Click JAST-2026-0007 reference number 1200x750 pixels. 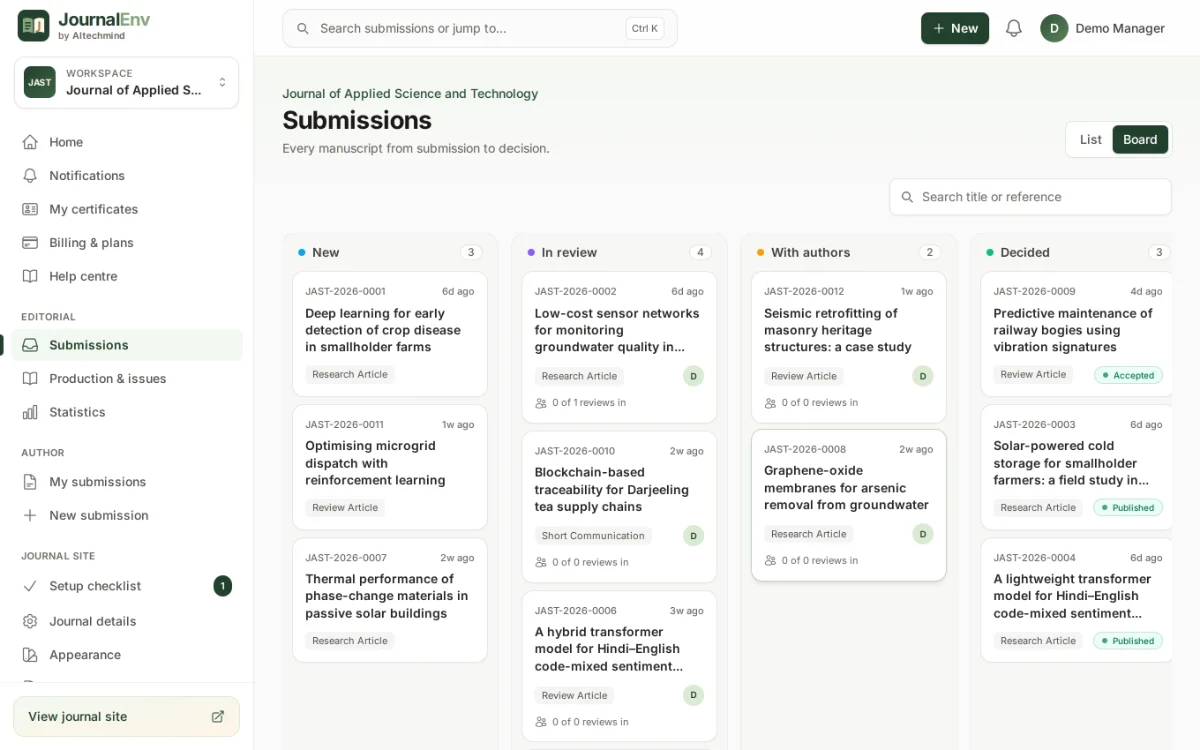tap(345, 557)
